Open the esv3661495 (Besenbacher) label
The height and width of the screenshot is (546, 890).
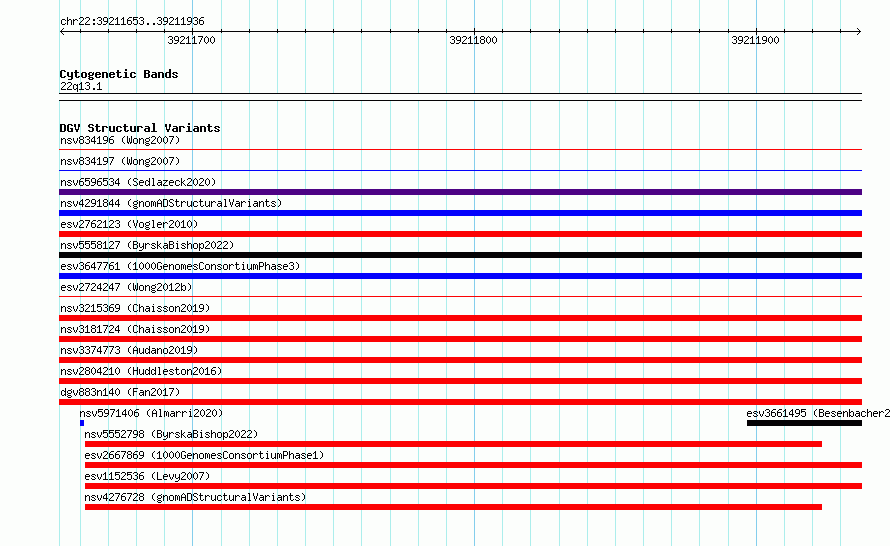(x=818, y=413)
